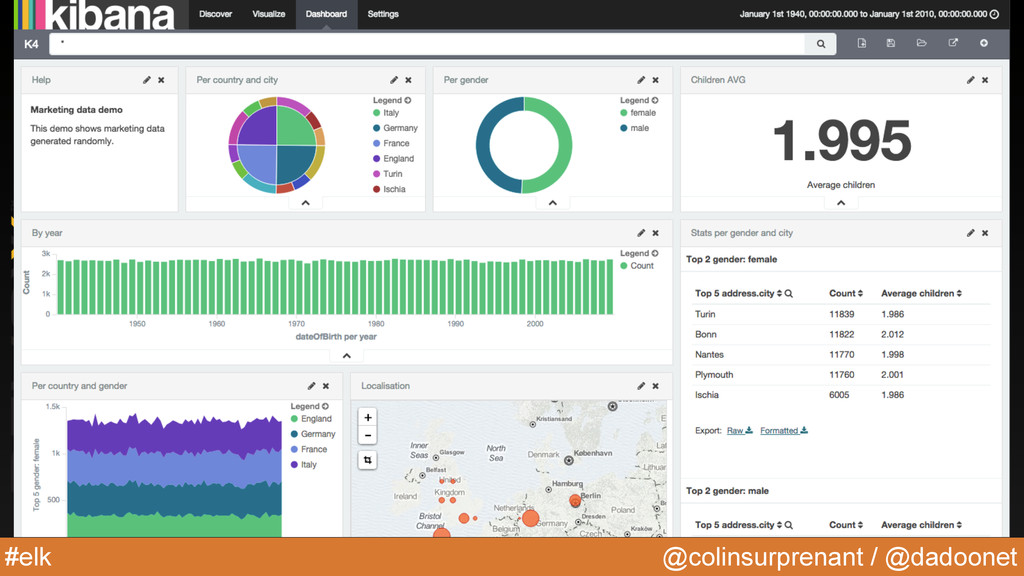Click the Bonn count value 11822
This screenshot has width=1024, height=576.
point(841,334)
